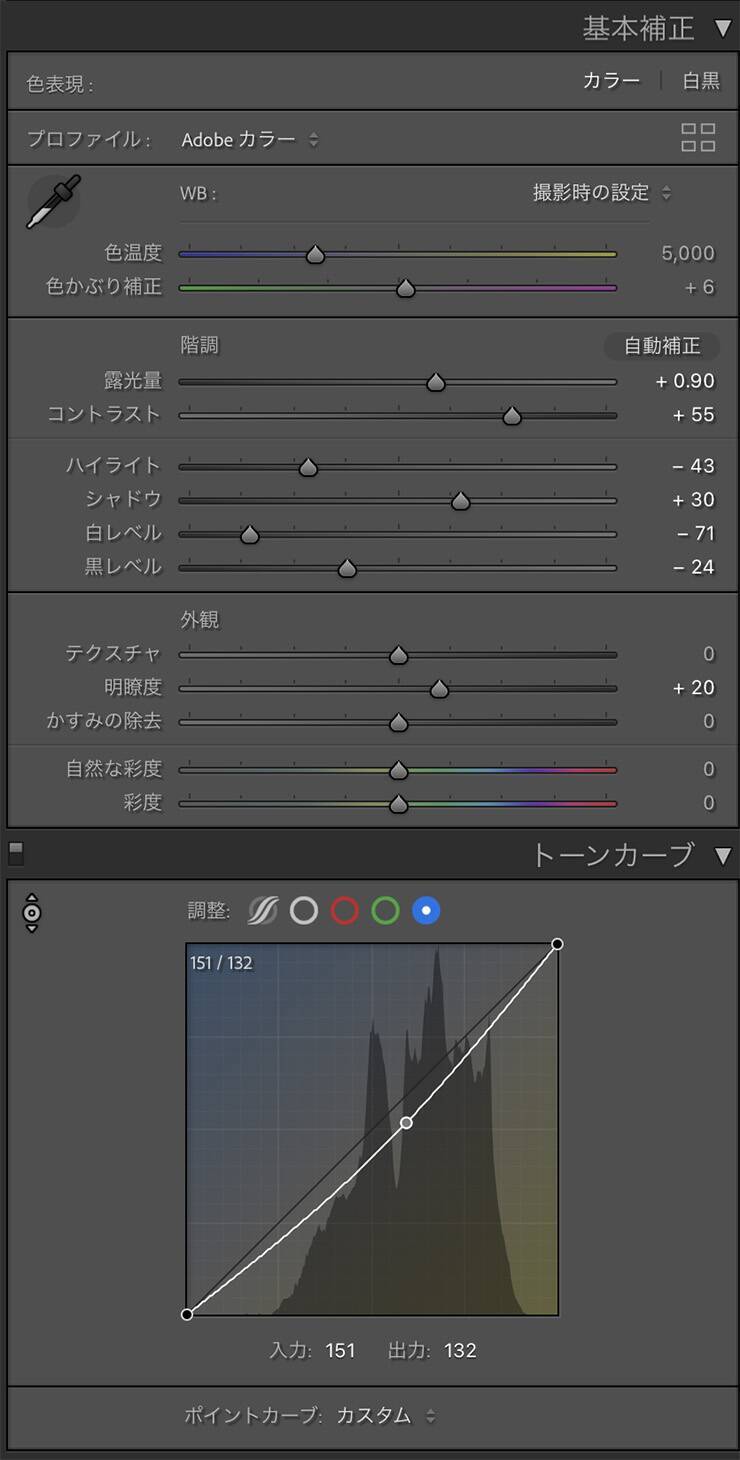This screenshot has width=740, height=1460.
Task: Select the top-right curve endpoint
Action: 557,944
